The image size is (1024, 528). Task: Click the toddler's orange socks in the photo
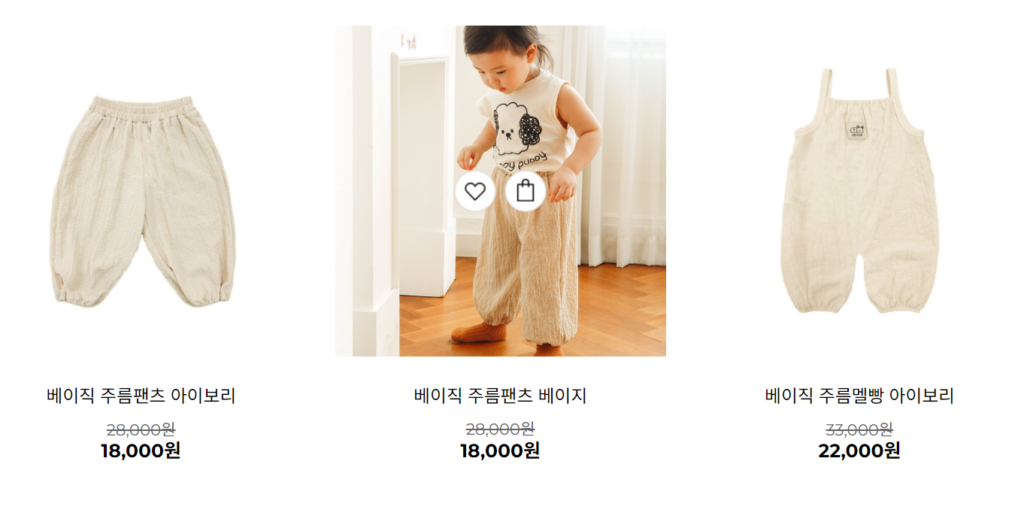click(x=479, y=333)
